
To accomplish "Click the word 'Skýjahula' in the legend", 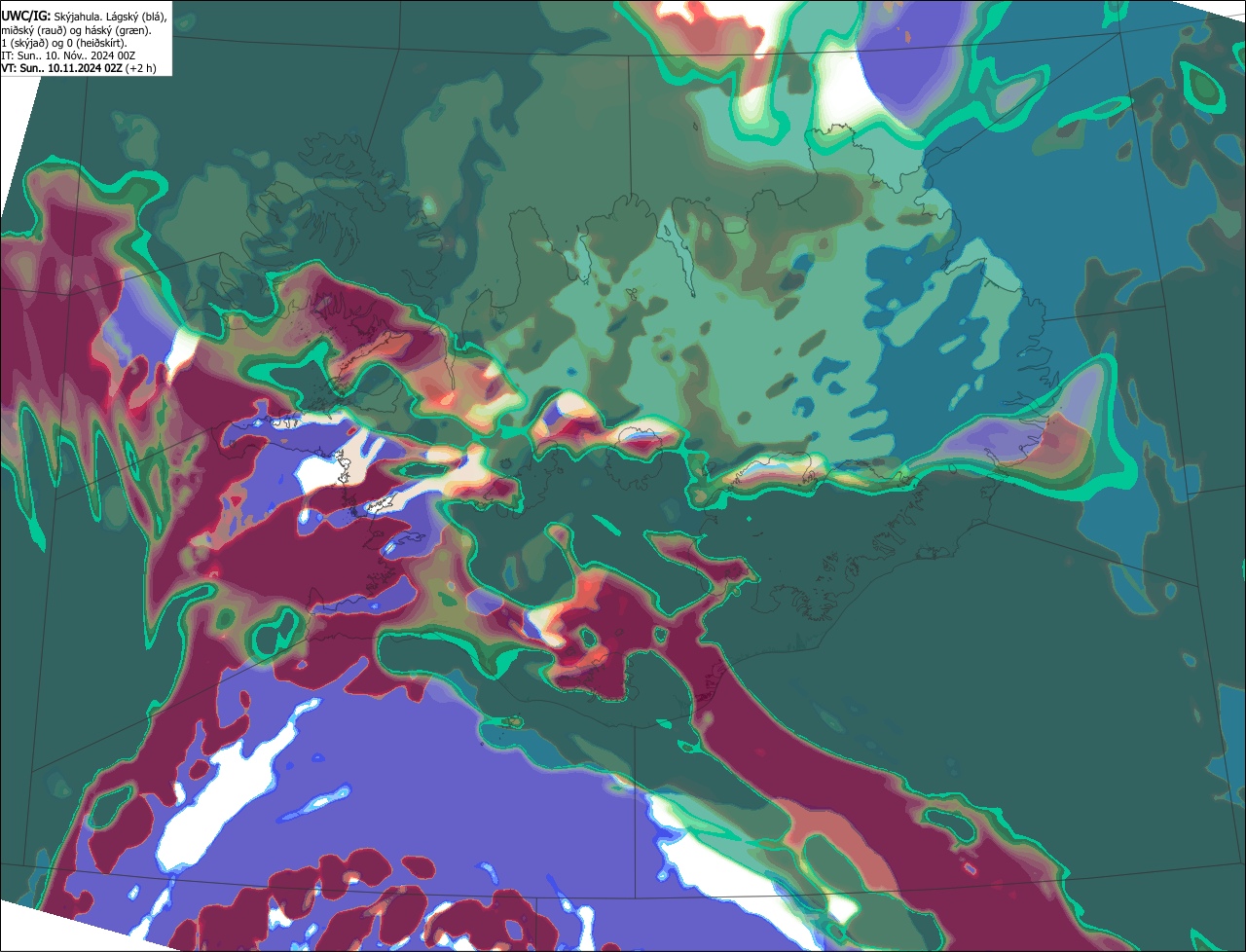I will tap(79, 18).
